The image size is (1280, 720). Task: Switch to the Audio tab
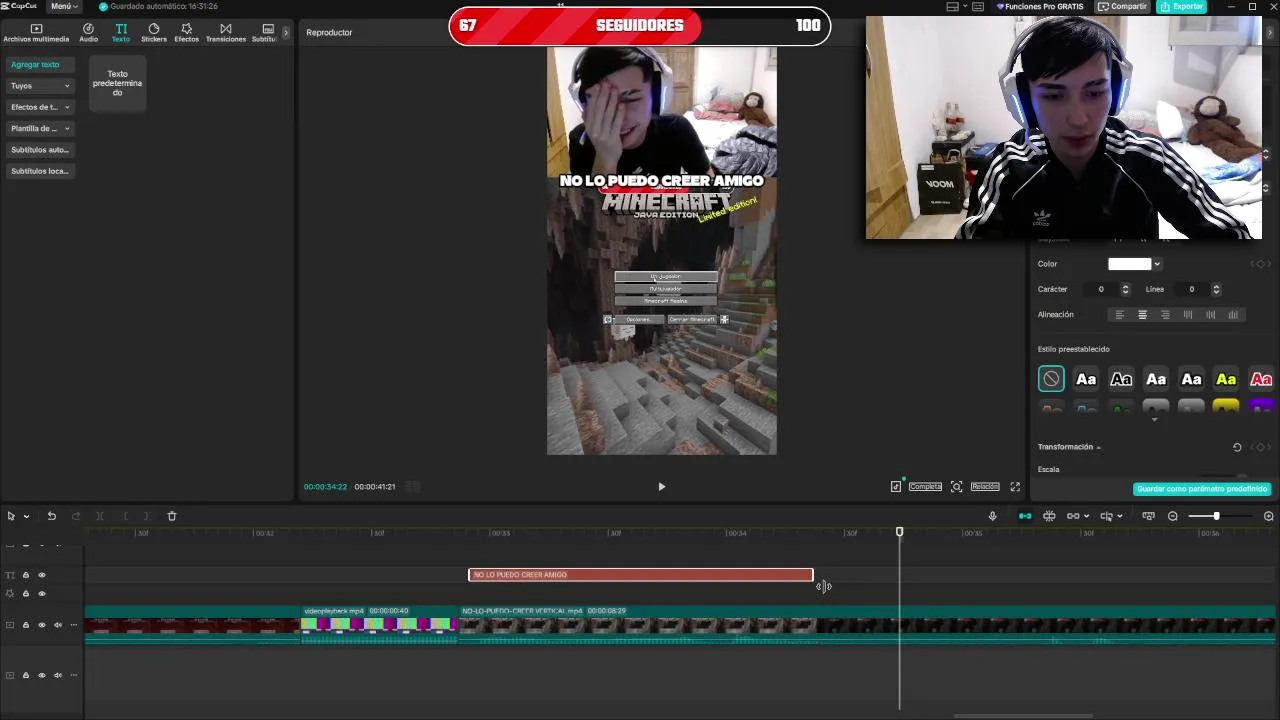pos(88,33)
